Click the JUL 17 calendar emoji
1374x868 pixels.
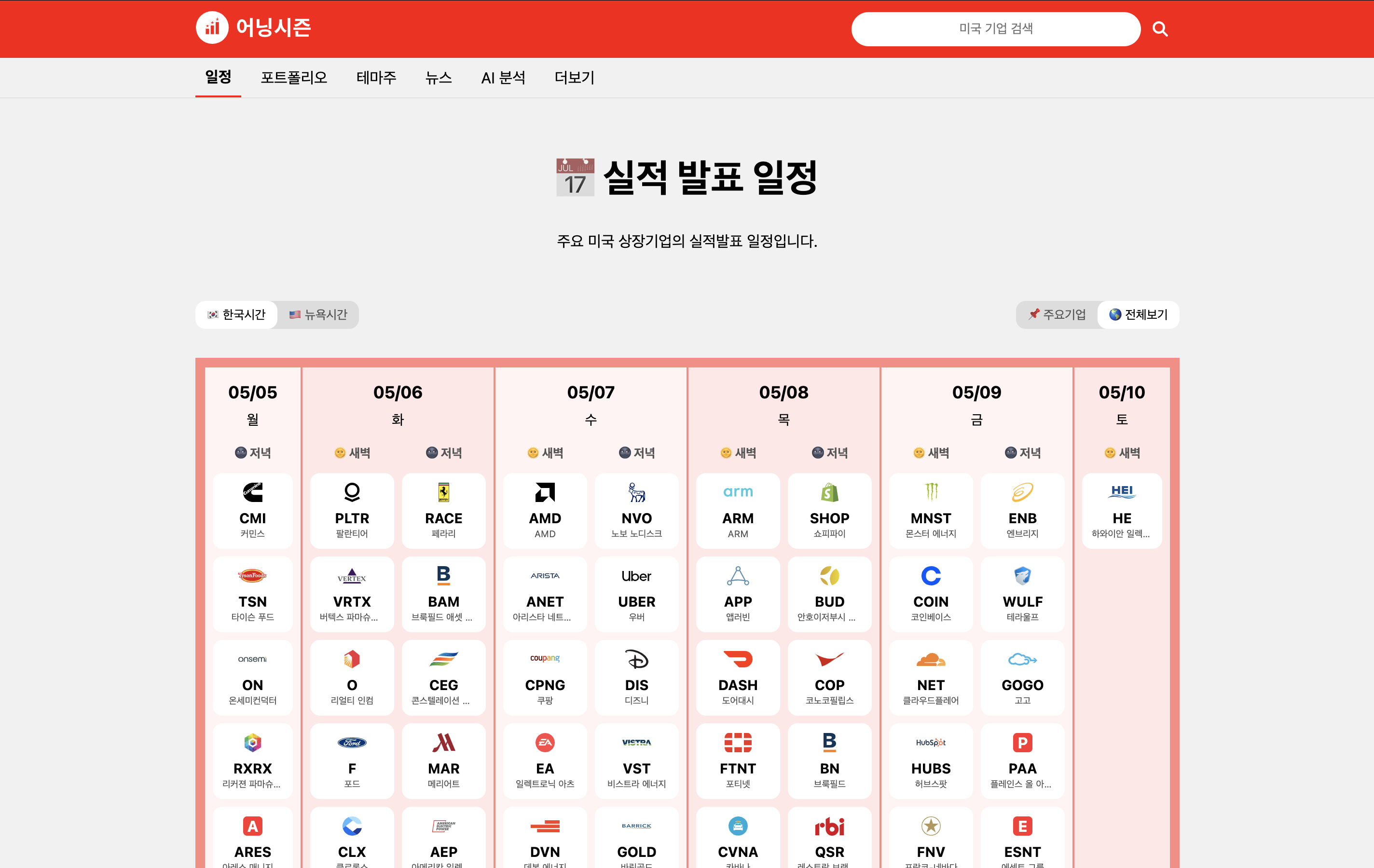coord(575,177)
